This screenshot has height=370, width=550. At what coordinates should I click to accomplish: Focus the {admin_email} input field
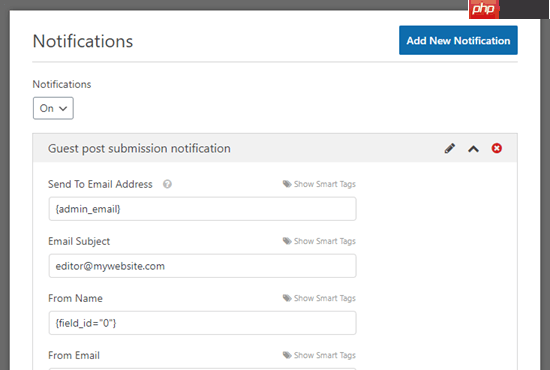point(203,209)
